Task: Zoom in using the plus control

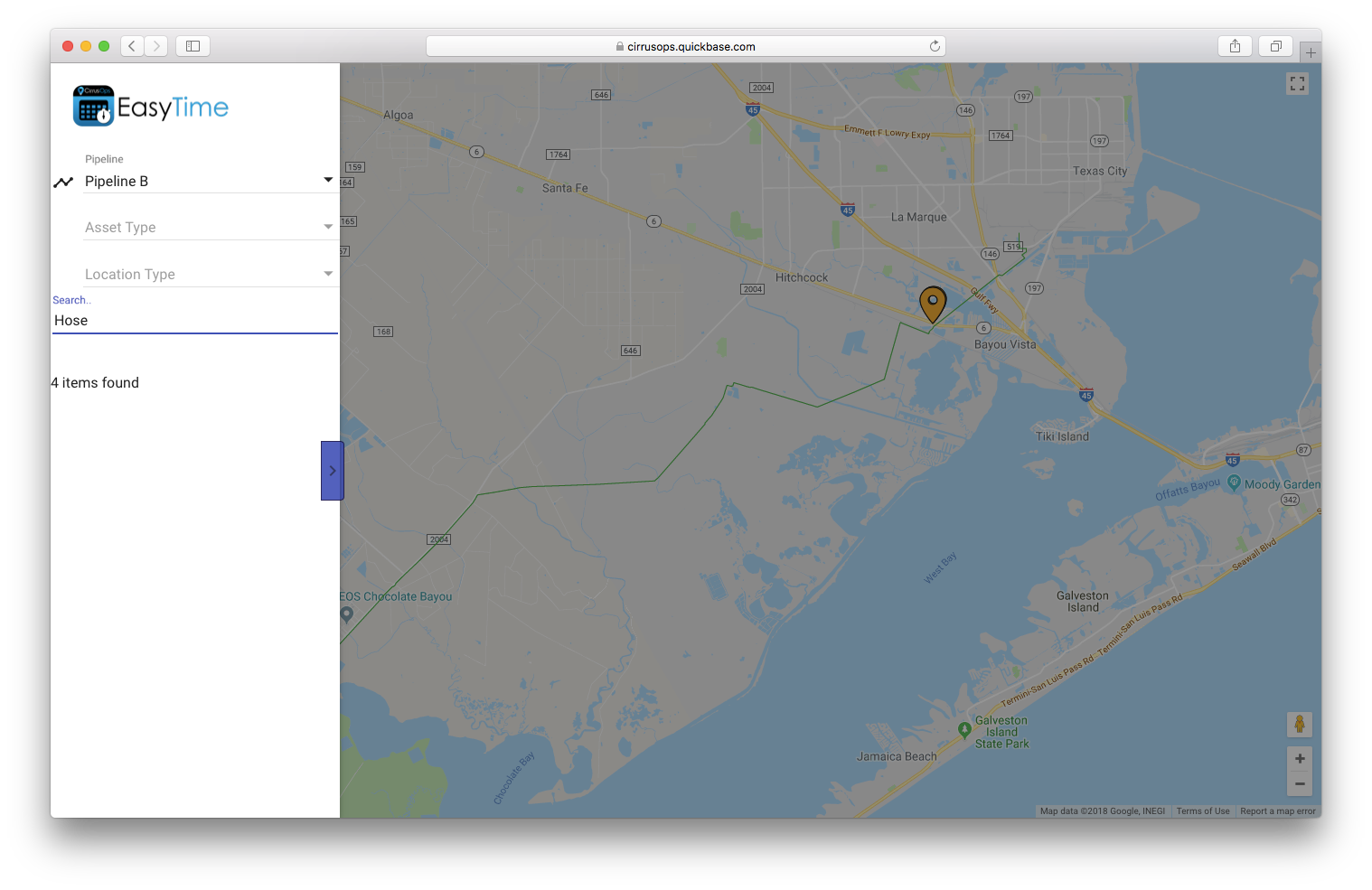Action: click(1299, 758)
